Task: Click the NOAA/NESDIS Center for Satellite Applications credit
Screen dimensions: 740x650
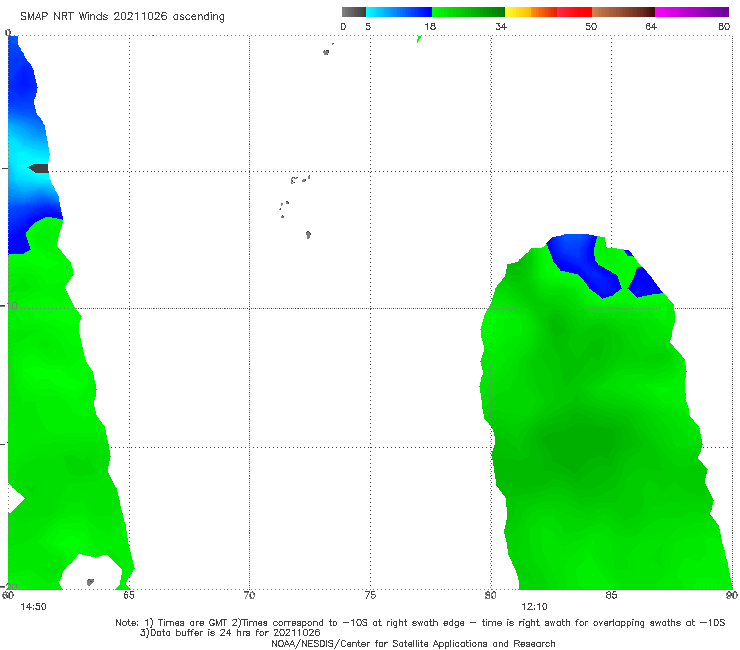Action: [x=413, y=643]
